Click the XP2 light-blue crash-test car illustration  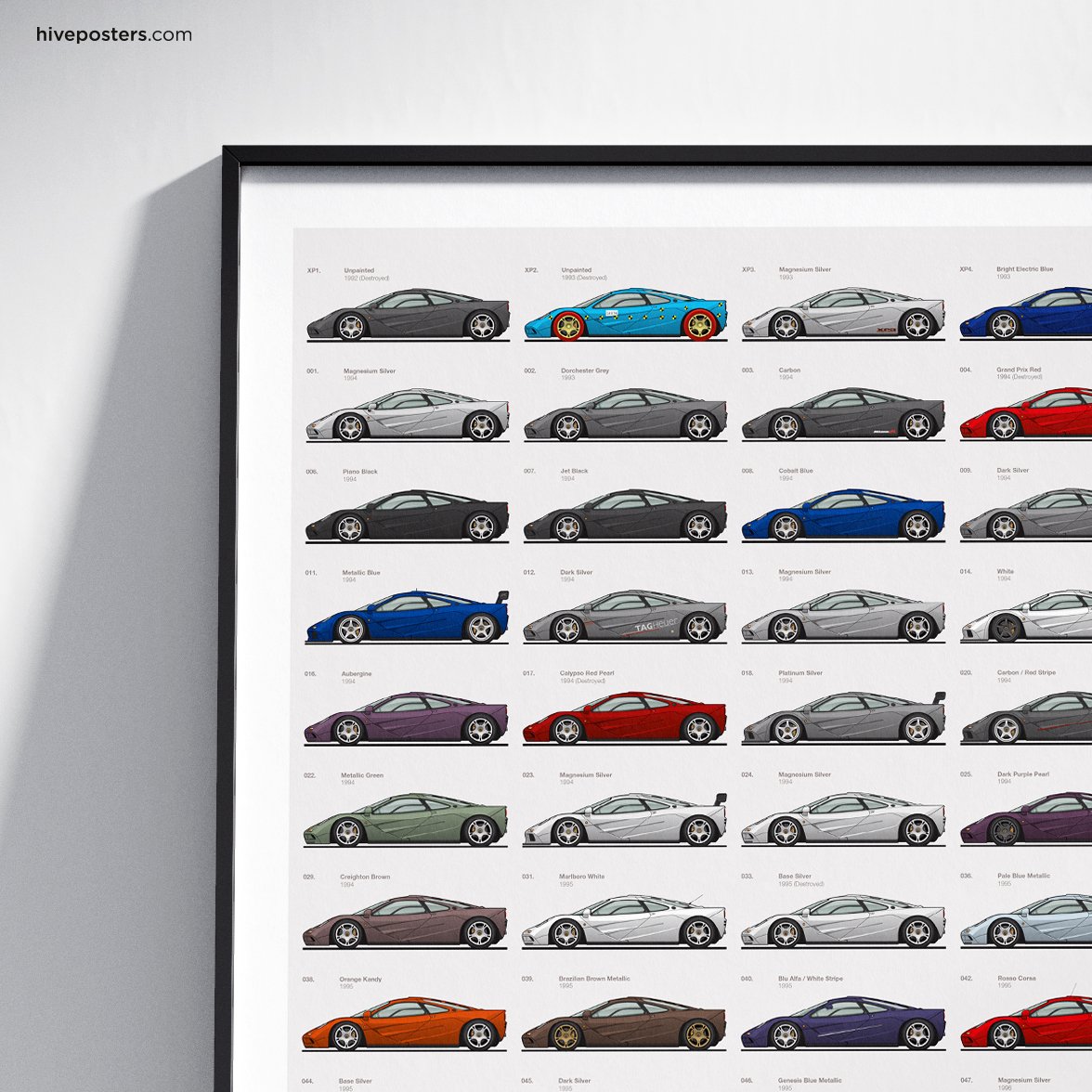tap(626, 314)
